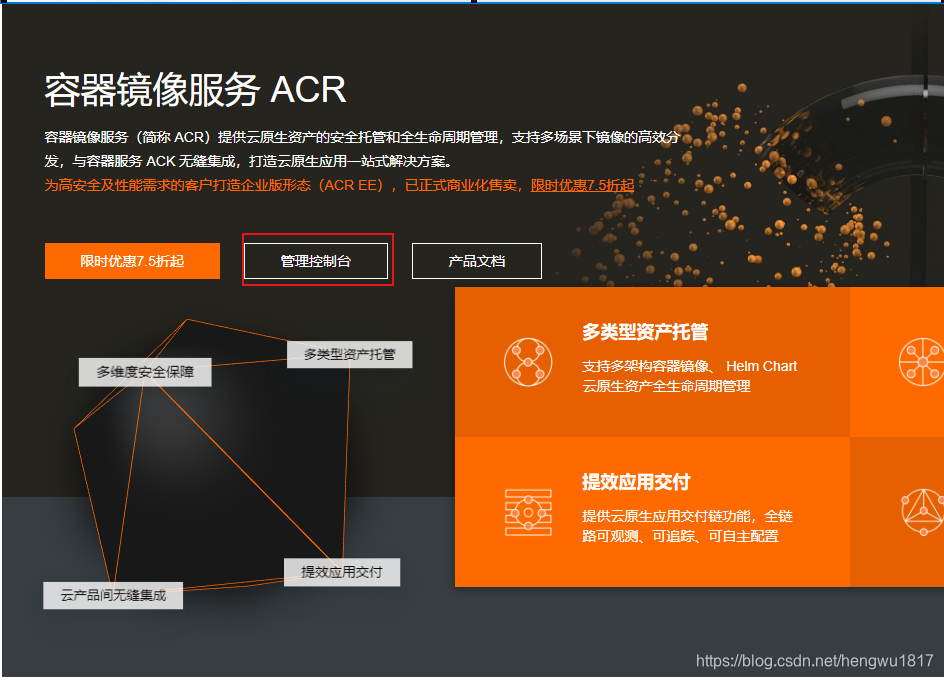
Task: Click the icon beside 多类型资产托管 card
Action: (x=528, y=362)
